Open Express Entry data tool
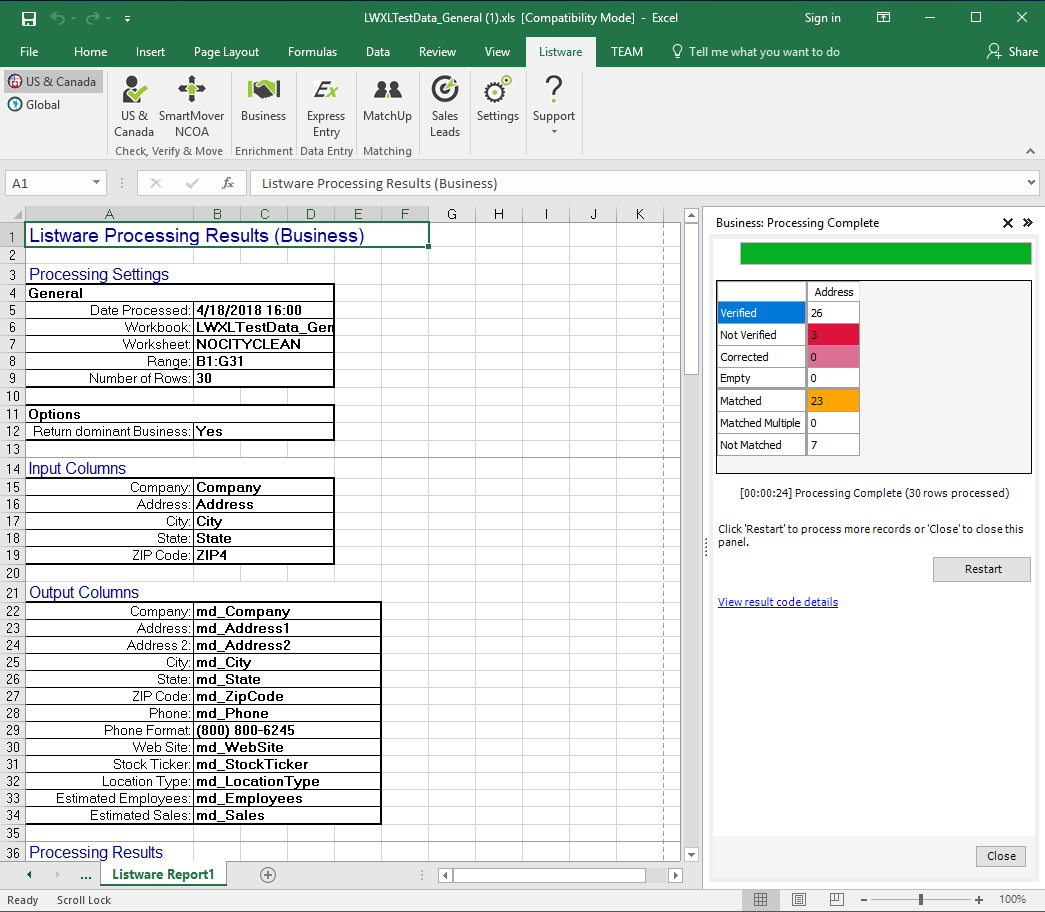 pos(326,108)
